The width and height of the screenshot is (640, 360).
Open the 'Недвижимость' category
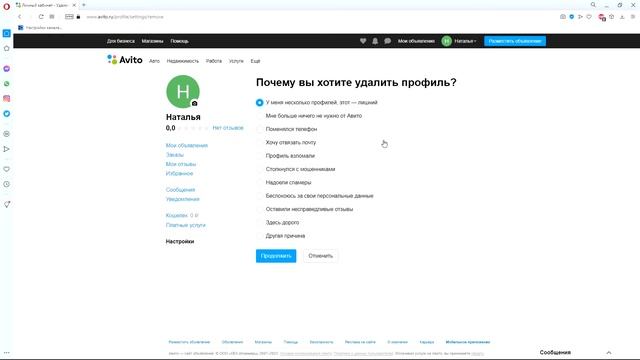point(182,61)
